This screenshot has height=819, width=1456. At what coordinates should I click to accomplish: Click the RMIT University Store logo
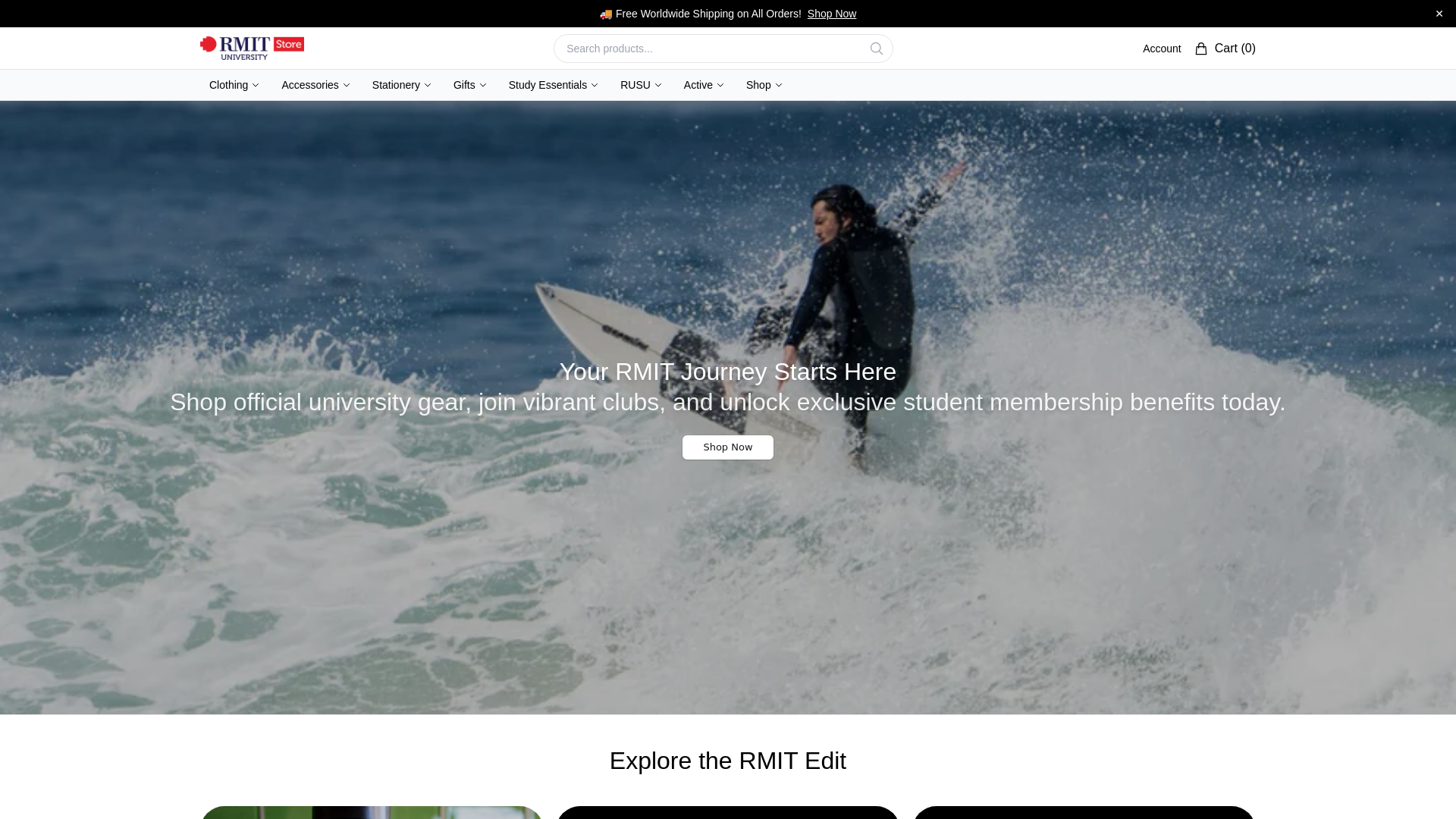(x=252, y=48)
